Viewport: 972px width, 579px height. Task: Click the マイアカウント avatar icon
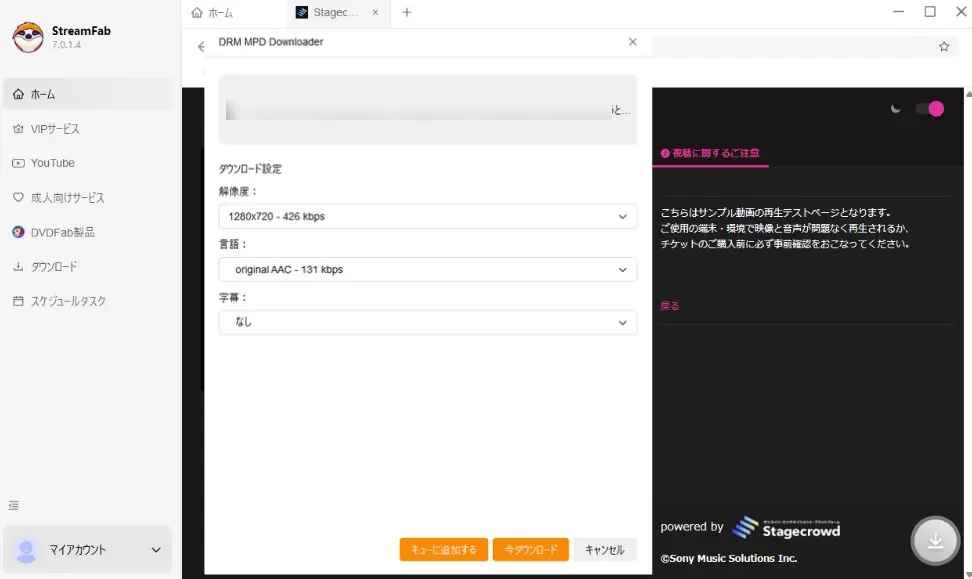26,550
